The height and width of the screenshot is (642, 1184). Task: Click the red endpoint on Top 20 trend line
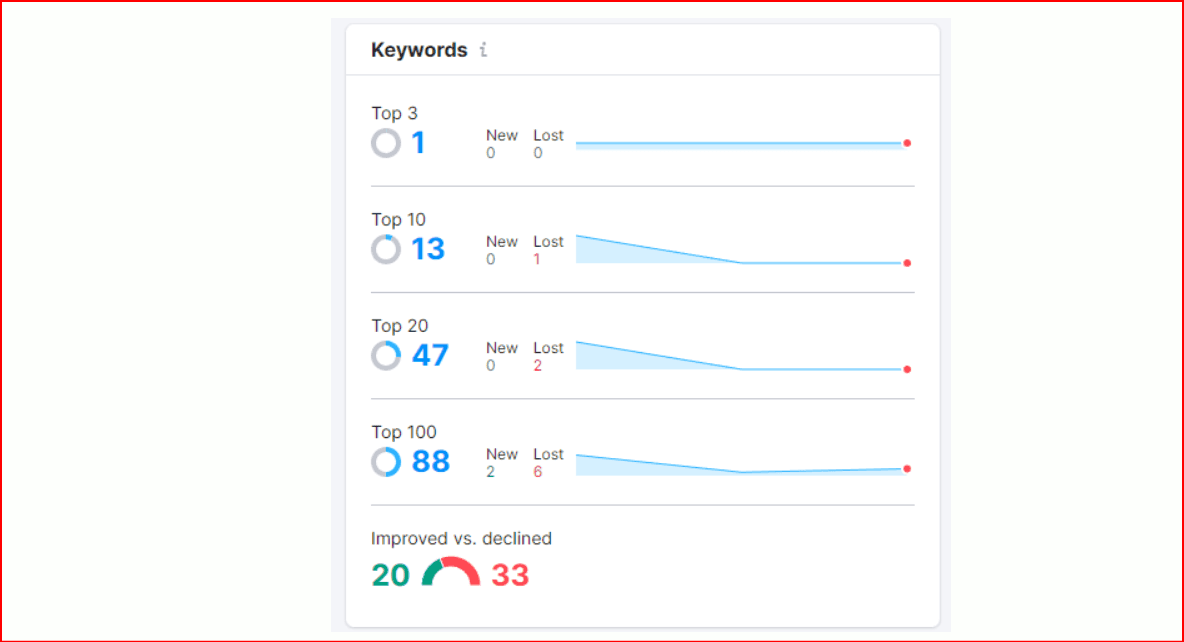pos(907,369)
